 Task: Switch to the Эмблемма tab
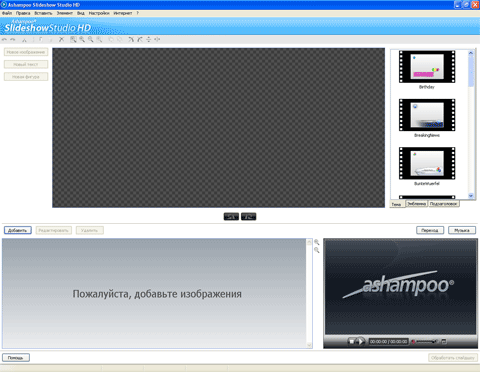(417, 204)
